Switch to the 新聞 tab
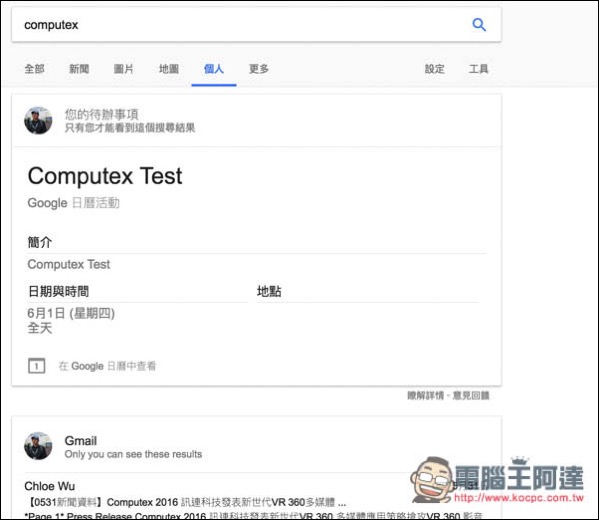The width and height of the screenshot is (599, 520). (79, 69)
